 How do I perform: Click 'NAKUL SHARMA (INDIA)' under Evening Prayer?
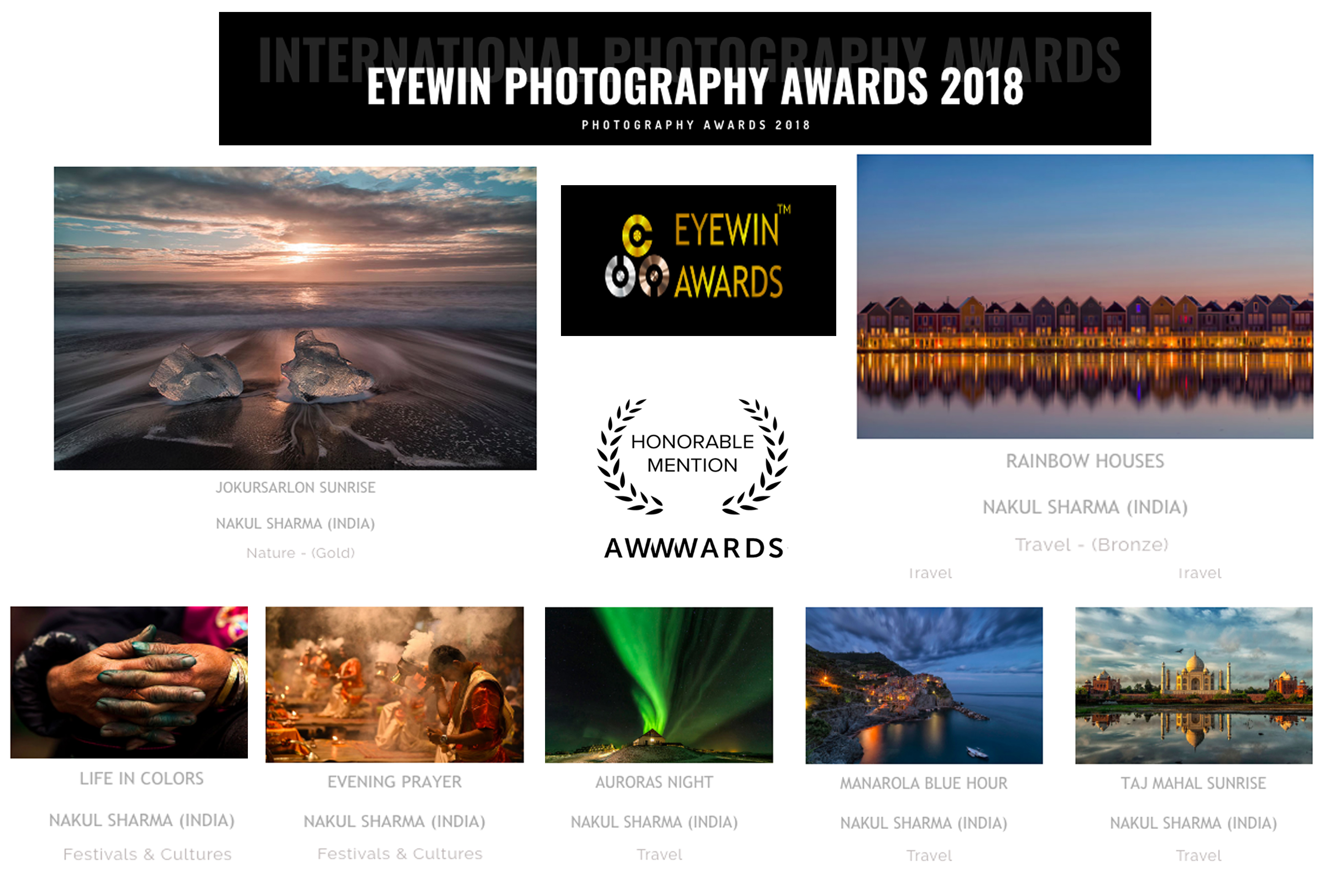pos(394,822)
